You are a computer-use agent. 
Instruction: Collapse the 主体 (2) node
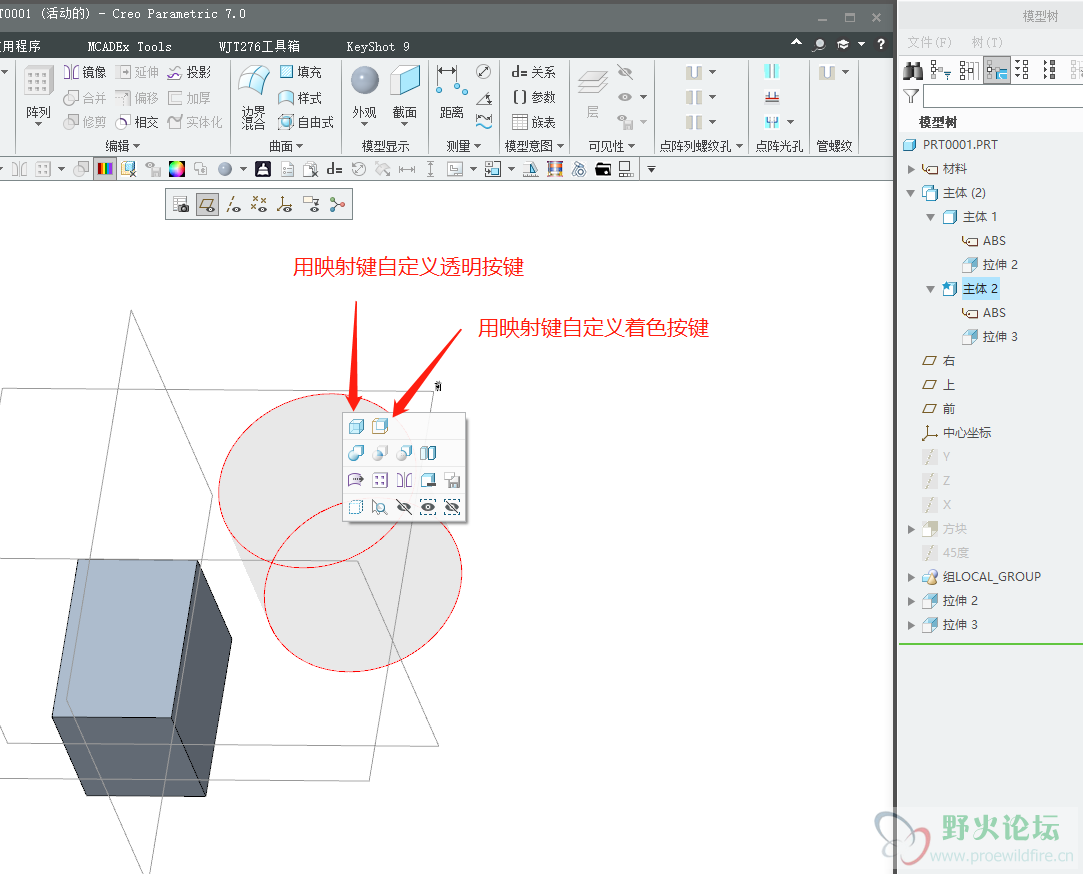tap(911, 193)
